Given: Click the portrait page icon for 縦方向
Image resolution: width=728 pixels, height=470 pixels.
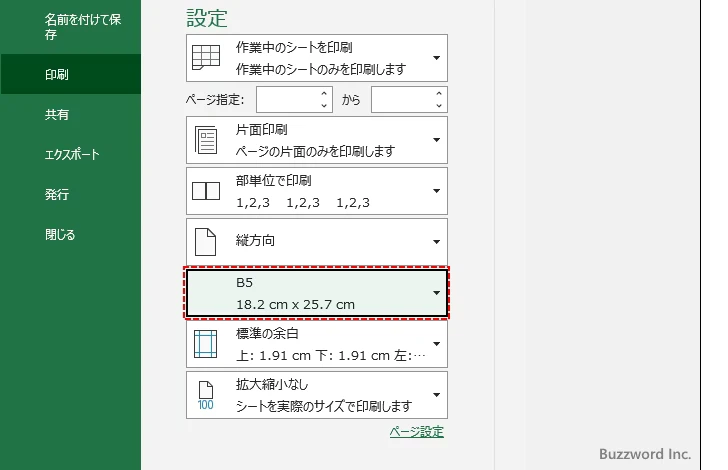Looking at the screenshot, I should click(x=205, y=242).
